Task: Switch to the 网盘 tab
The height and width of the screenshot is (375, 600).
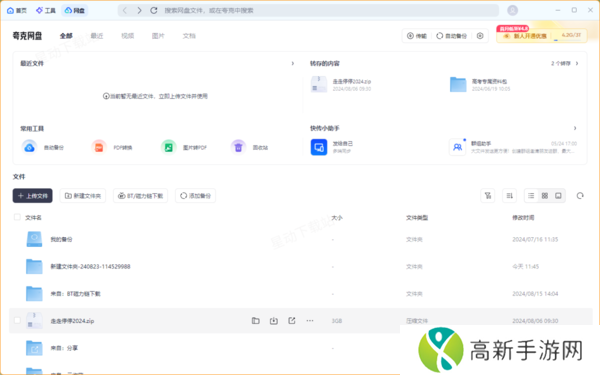Action: [x=74, y=10]
